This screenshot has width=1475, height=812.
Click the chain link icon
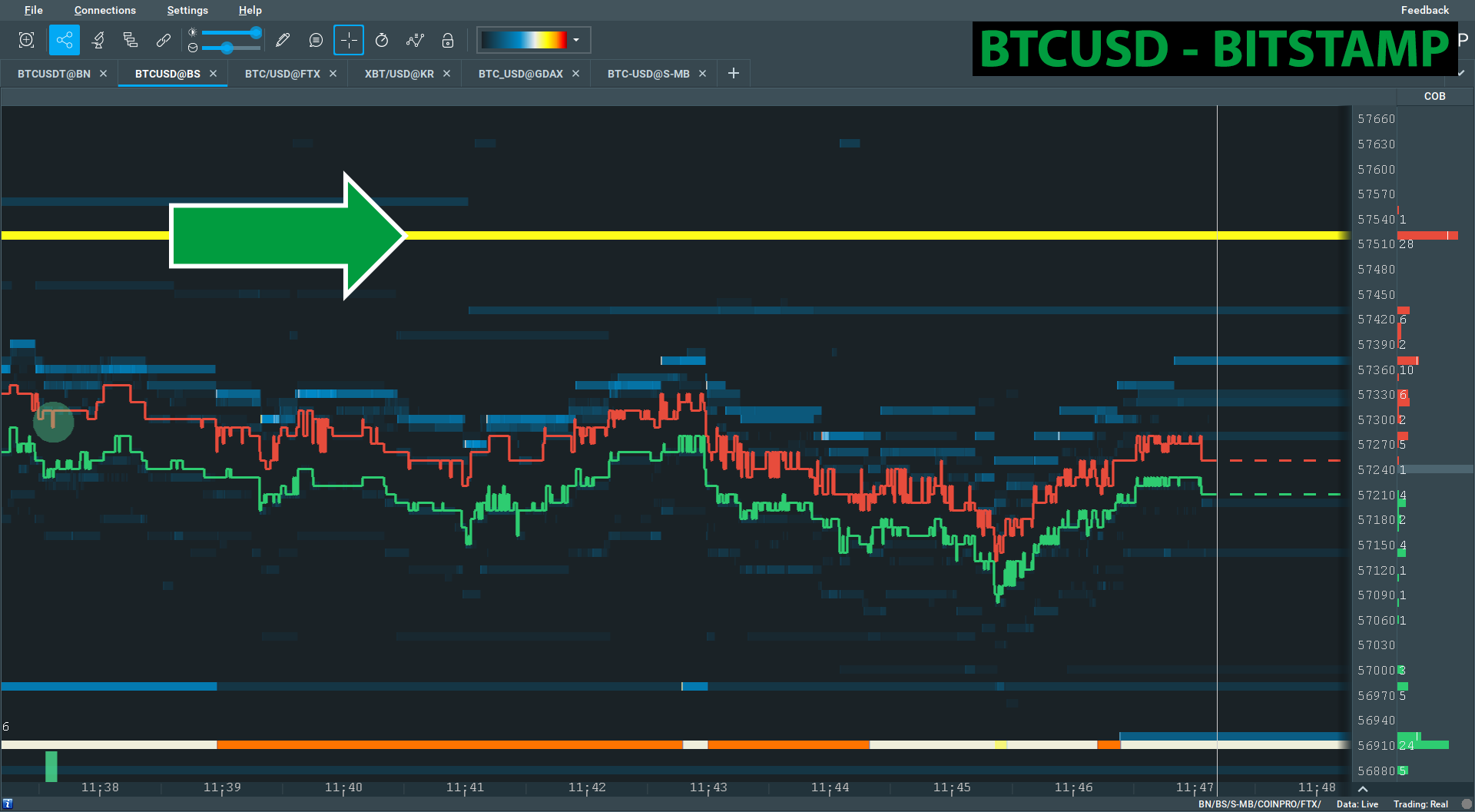(164, 40)
